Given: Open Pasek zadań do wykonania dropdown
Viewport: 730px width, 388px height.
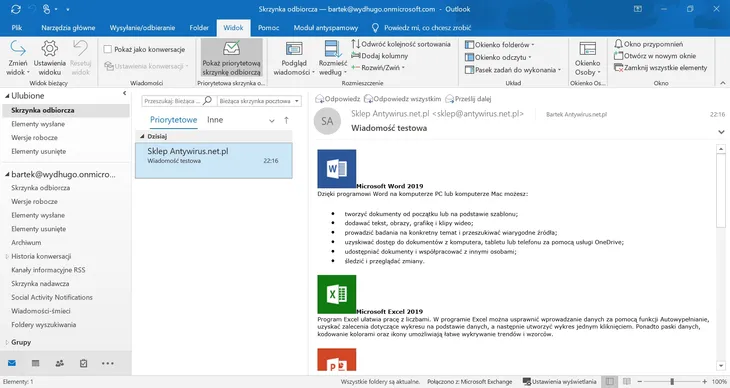Looking at the screenshot, I should (513, 70).
